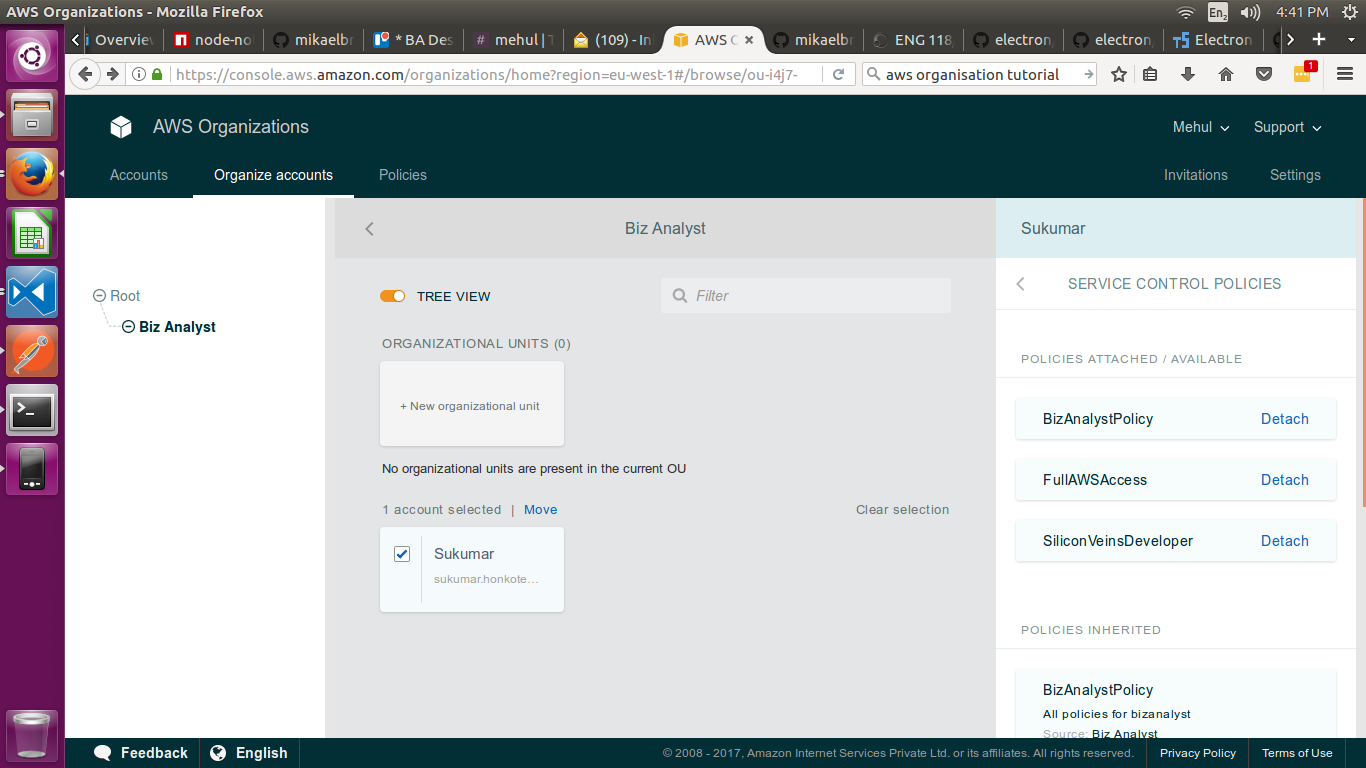Viewport: 1366px width, 768px height.
Task: Open the system power gear menu
Action: 1349,12
